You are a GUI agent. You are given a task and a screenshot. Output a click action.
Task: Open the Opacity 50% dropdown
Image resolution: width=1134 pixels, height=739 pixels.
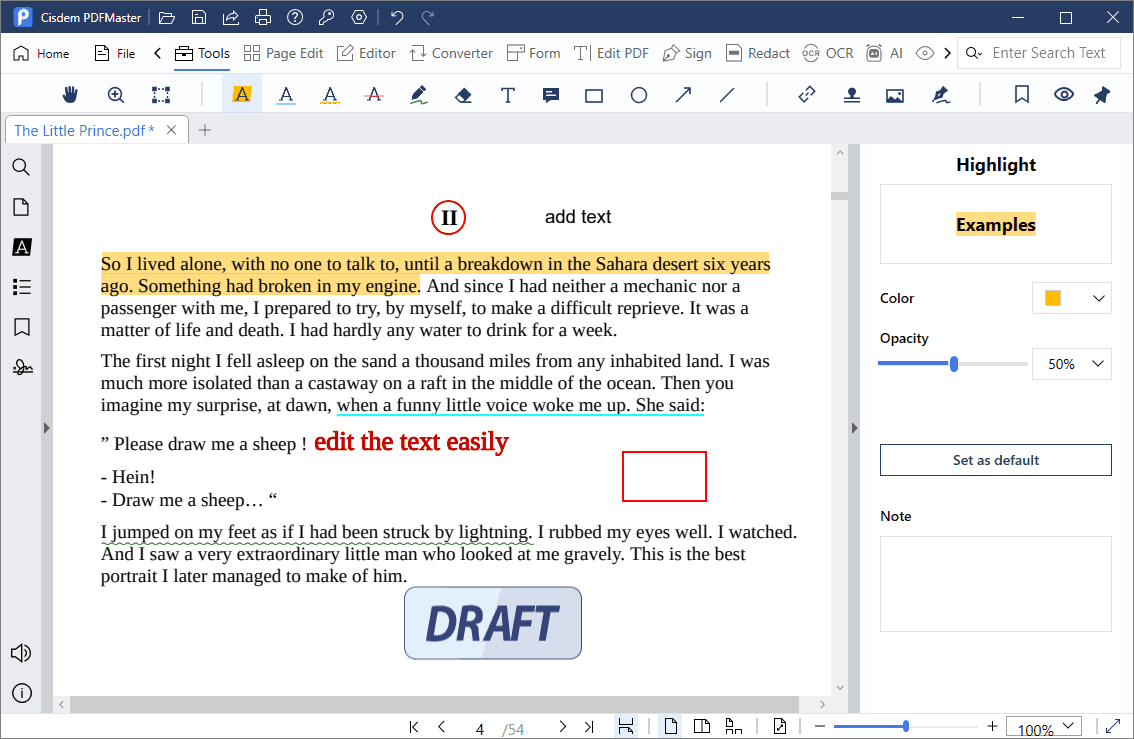pos(1071,364)
